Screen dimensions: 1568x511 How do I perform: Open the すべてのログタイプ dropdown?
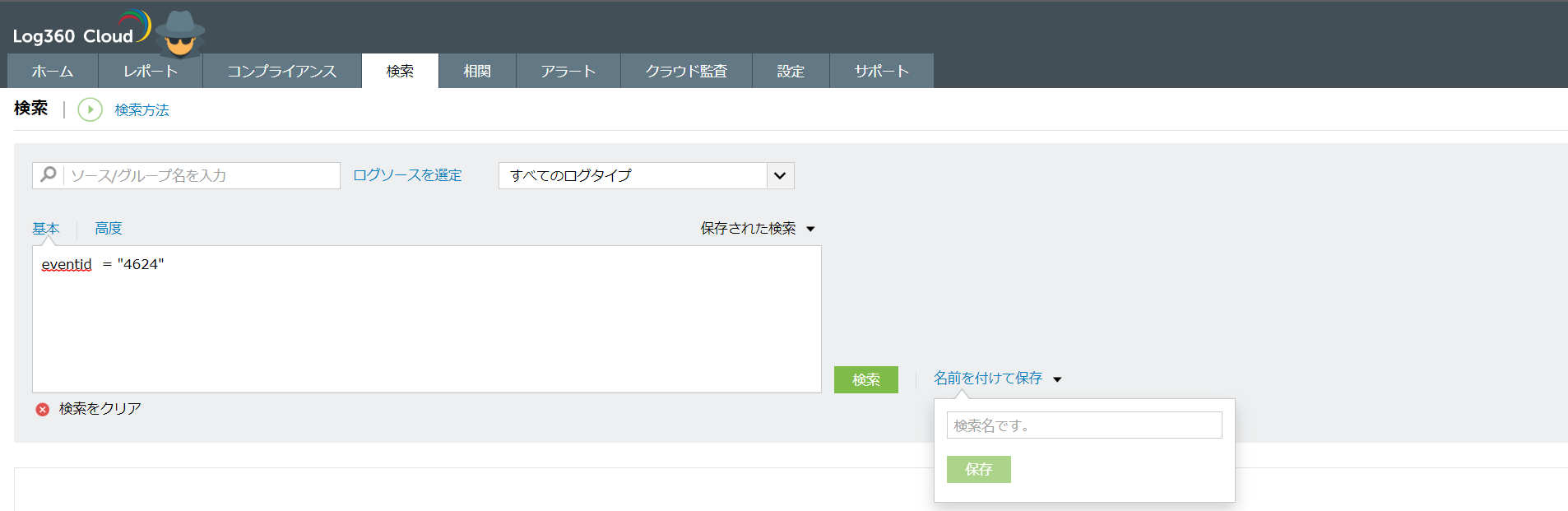pyautogui.click(x=646, y=175)
